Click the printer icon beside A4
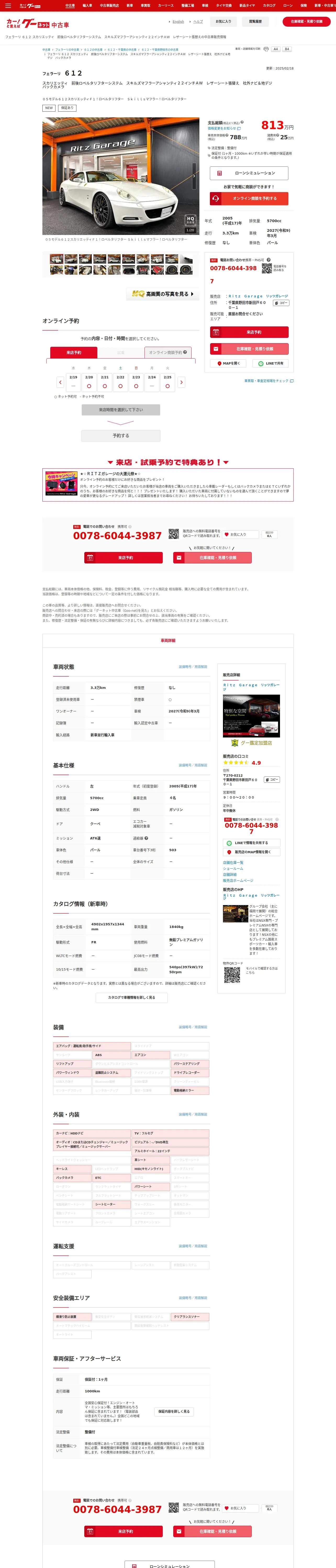 [x=266, y=49]
